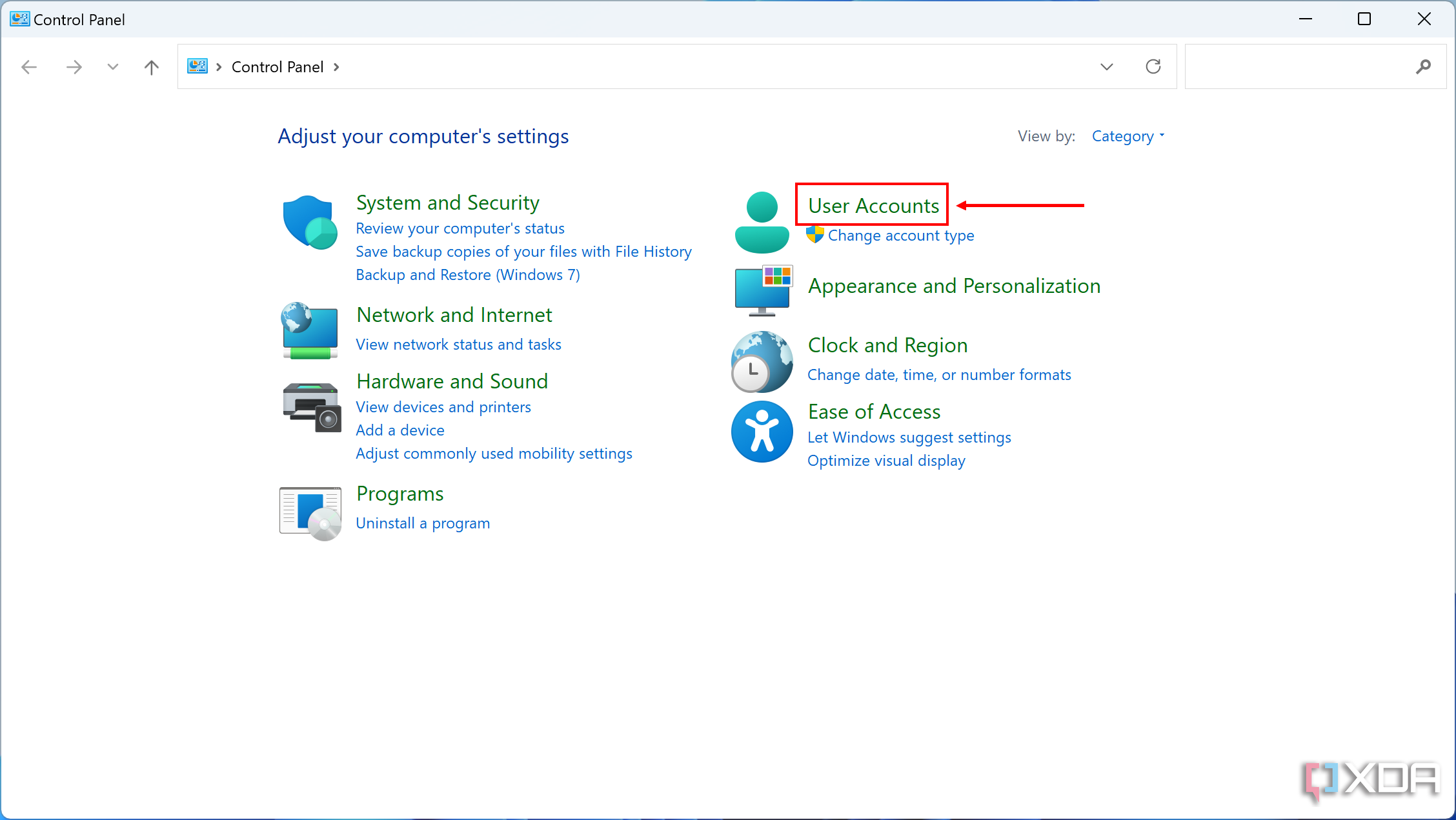Click Review your computer's status
Image resolution: width=1456 pixels, height=820 pixels.
459,228
